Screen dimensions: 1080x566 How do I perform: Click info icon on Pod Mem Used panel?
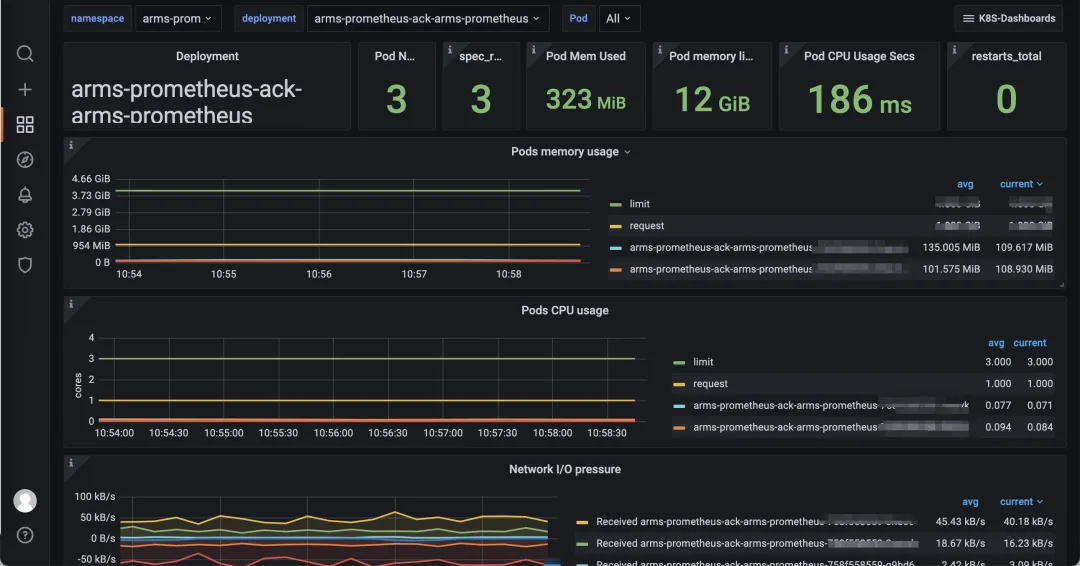point(534,50)
